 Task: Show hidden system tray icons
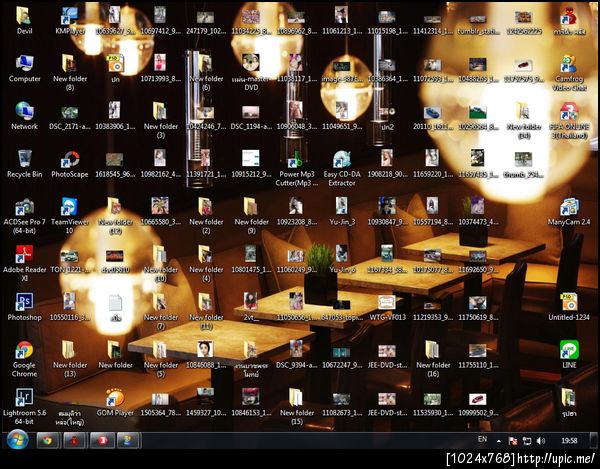(x=499, y=441)
